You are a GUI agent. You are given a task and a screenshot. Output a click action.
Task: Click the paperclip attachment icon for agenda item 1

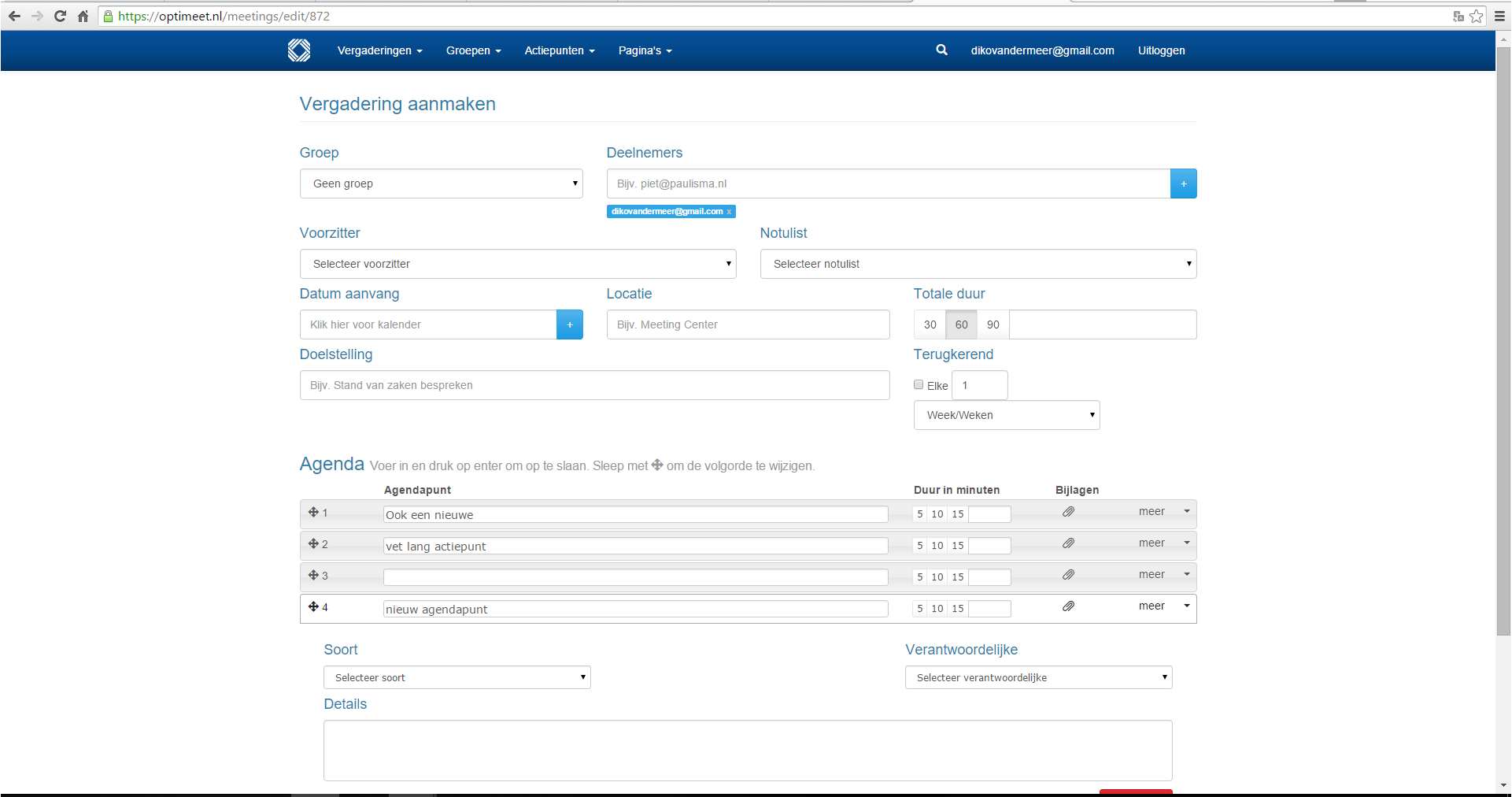point(1068,512)
